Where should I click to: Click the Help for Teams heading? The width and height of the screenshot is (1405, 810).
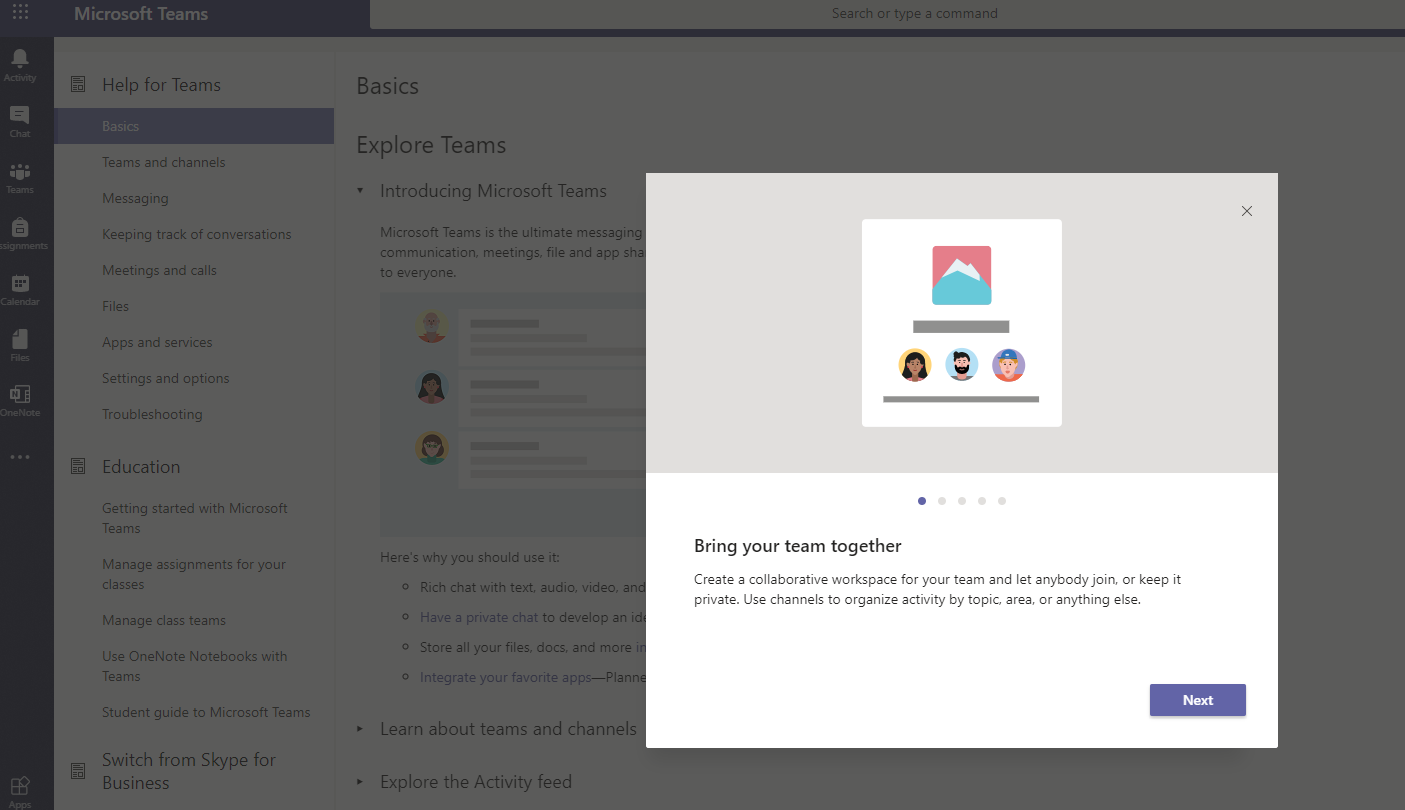[x=161, y=85]
